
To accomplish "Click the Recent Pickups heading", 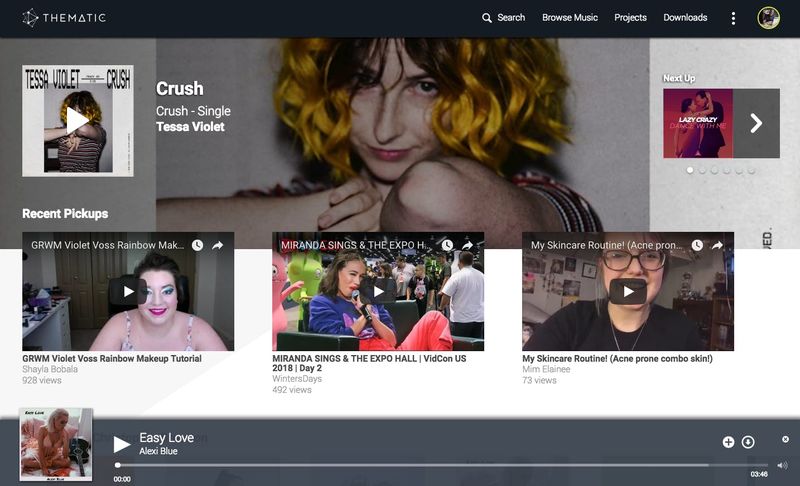I will pyautogui.click(x=65, y=214).
